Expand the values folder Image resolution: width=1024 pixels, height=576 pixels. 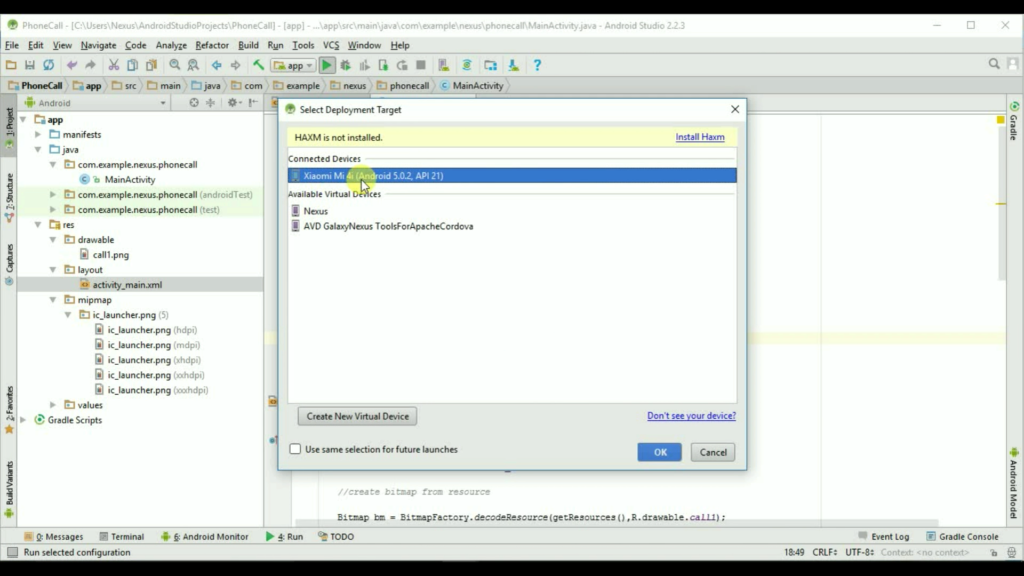[53, 405]
